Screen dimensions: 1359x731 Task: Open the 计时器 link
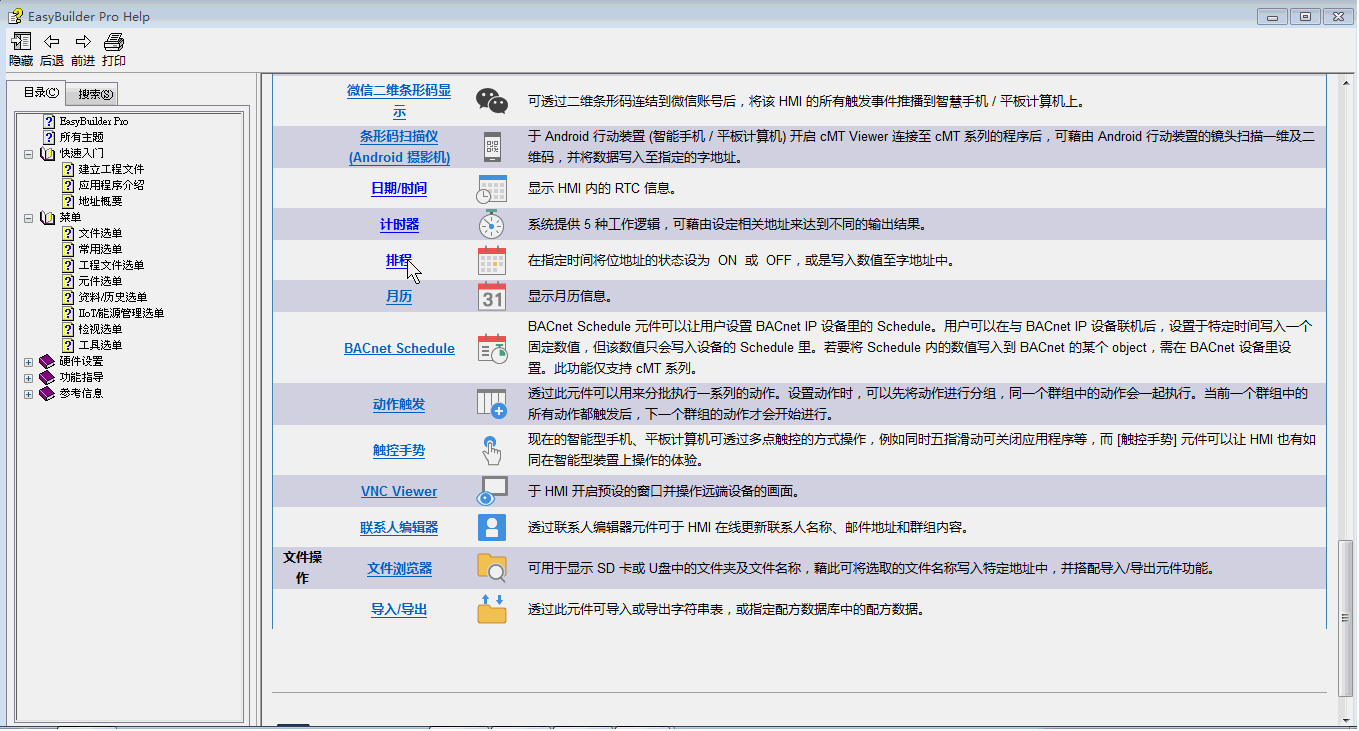coord(399,224)
